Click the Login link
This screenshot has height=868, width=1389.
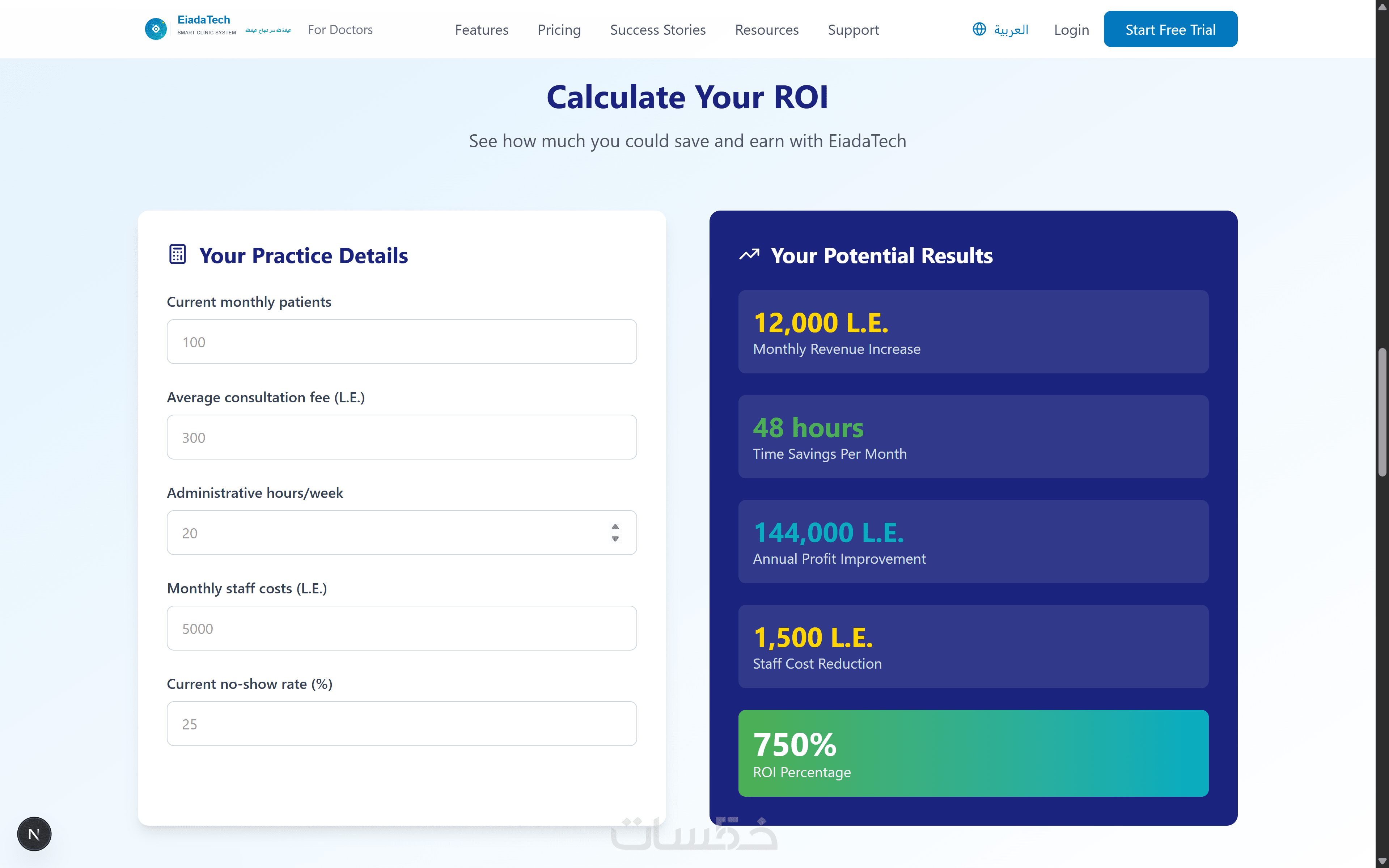pos(1071,30)
